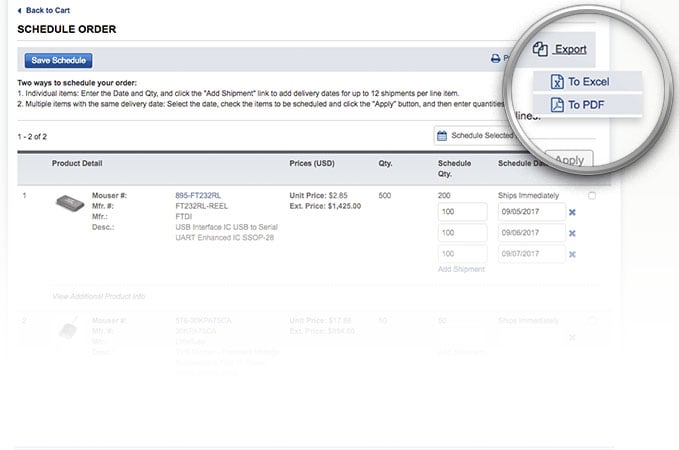Click the Add Shipment link
The width and height of the screenshot is (679, 450).
pos(461,270)
